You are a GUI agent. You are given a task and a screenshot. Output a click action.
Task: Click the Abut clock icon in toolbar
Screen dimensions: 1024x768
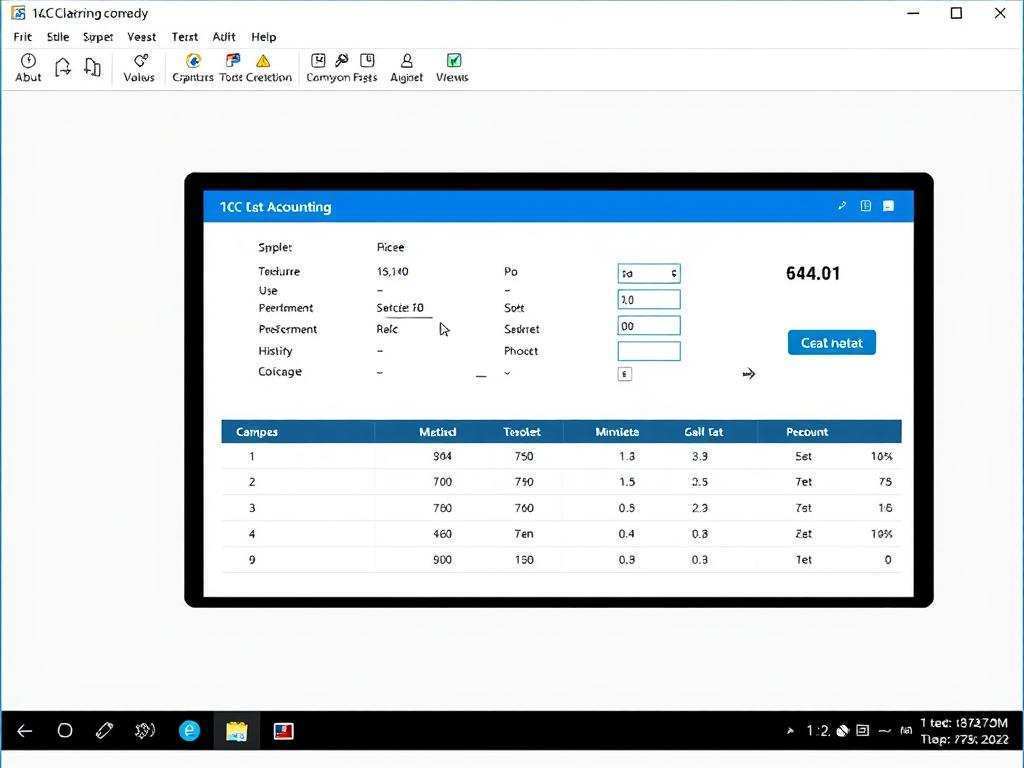click(x=28, y=62)
